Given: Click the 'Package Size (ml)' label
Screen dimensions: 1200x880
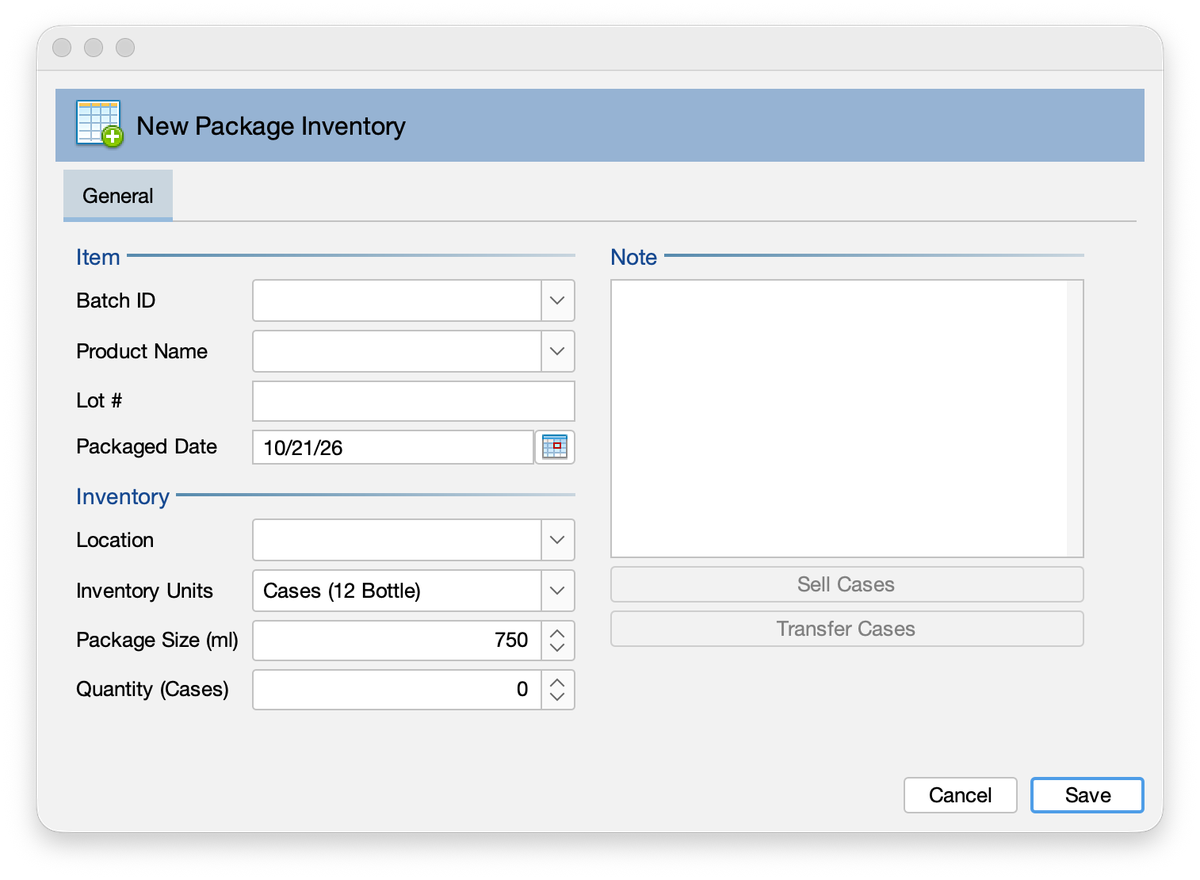Looking at the screenshot, I should pyautogui.click(x=157, y=640).
